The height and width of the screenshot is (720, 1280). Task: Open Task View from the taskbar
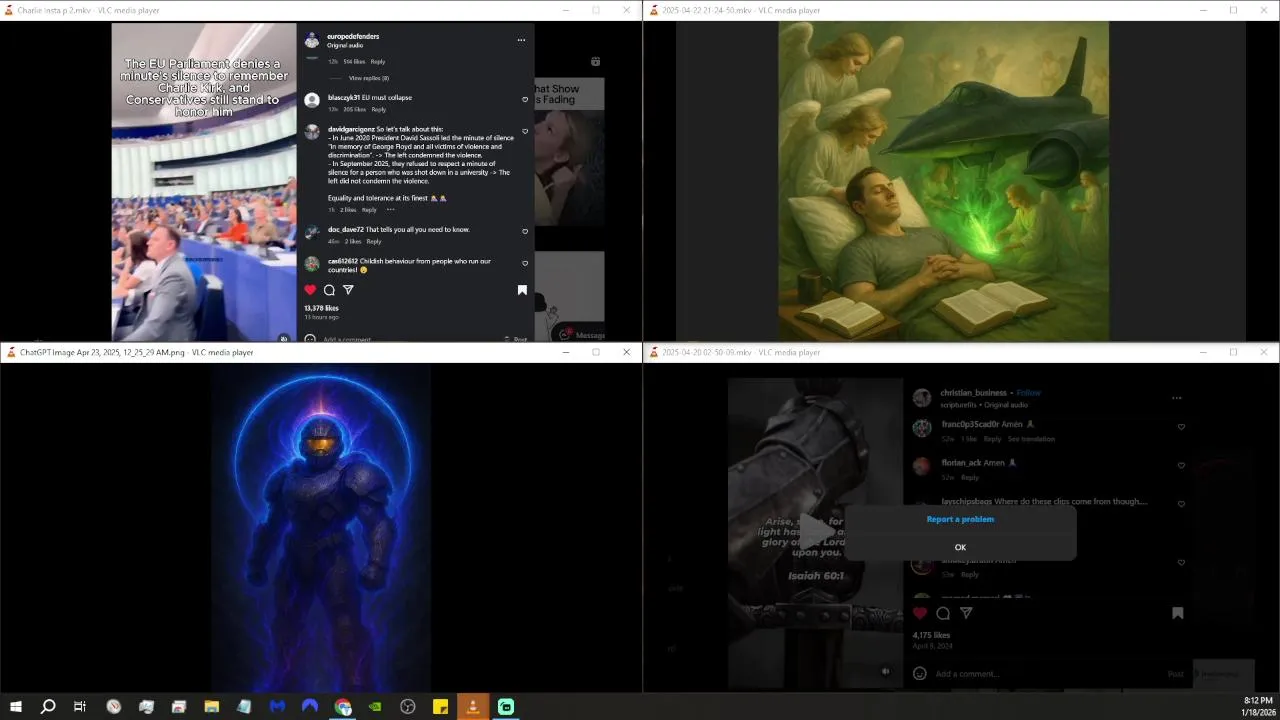point(80,707)
